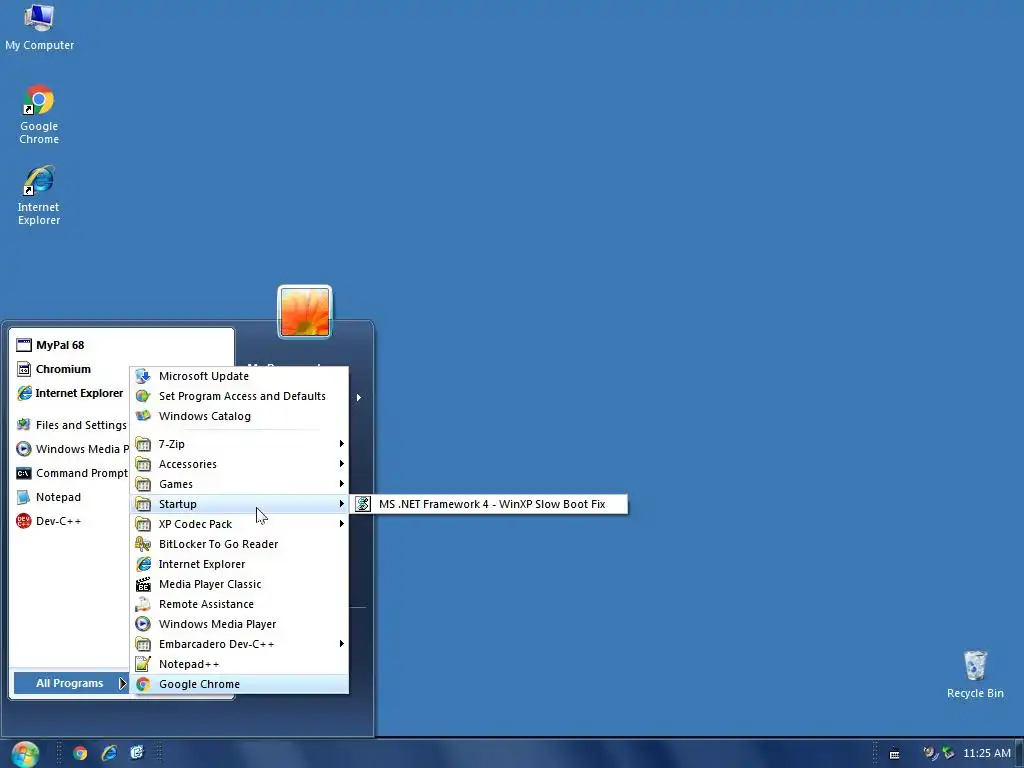
Task: Launch Chrome from the quick launch bar
Action: (80, 753)
